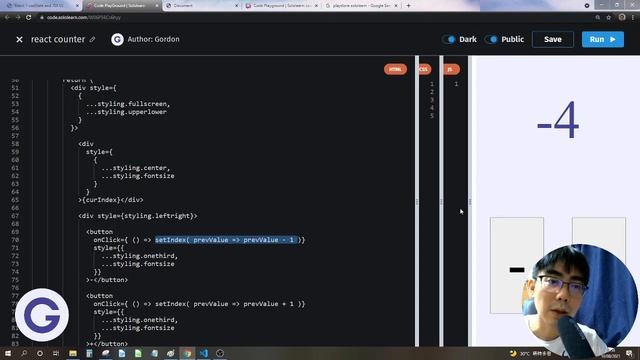Open Chrome from the taskbar
This screenshot has height=360, width=640.
pos(187,353)
